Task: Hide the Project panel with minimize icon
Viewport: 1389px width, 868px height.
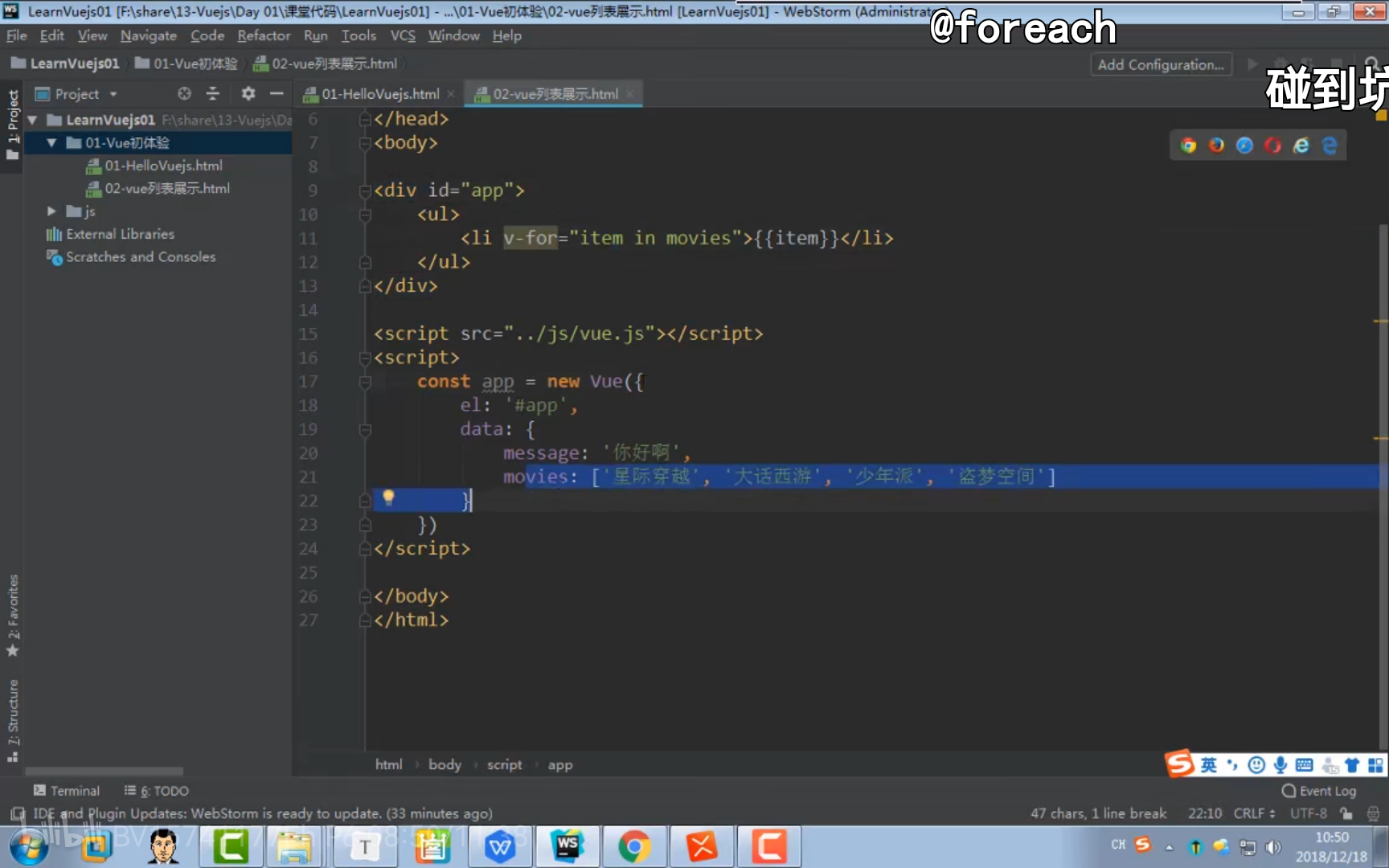Action: point(277,94)
